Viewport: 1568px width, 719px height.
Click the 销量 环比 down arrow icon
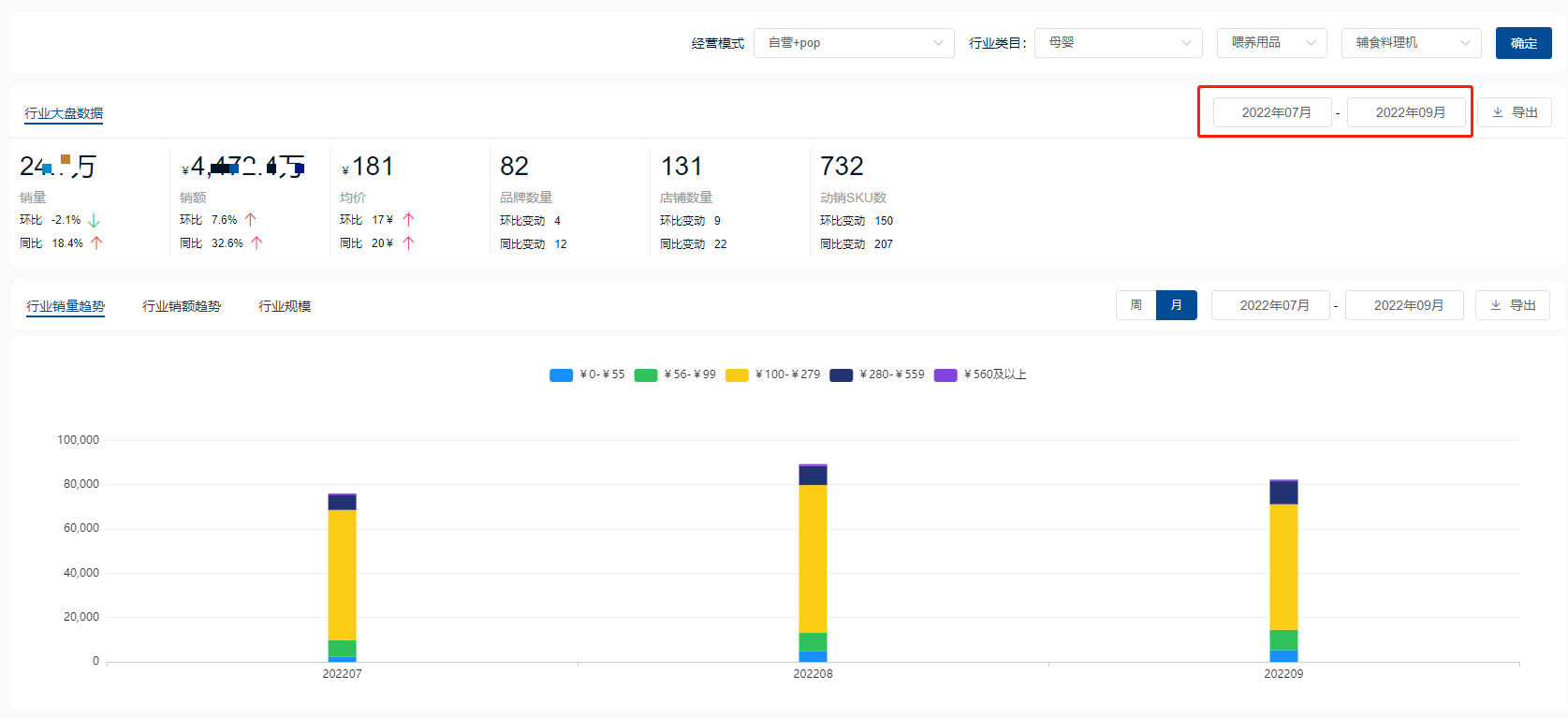[94, 220]
